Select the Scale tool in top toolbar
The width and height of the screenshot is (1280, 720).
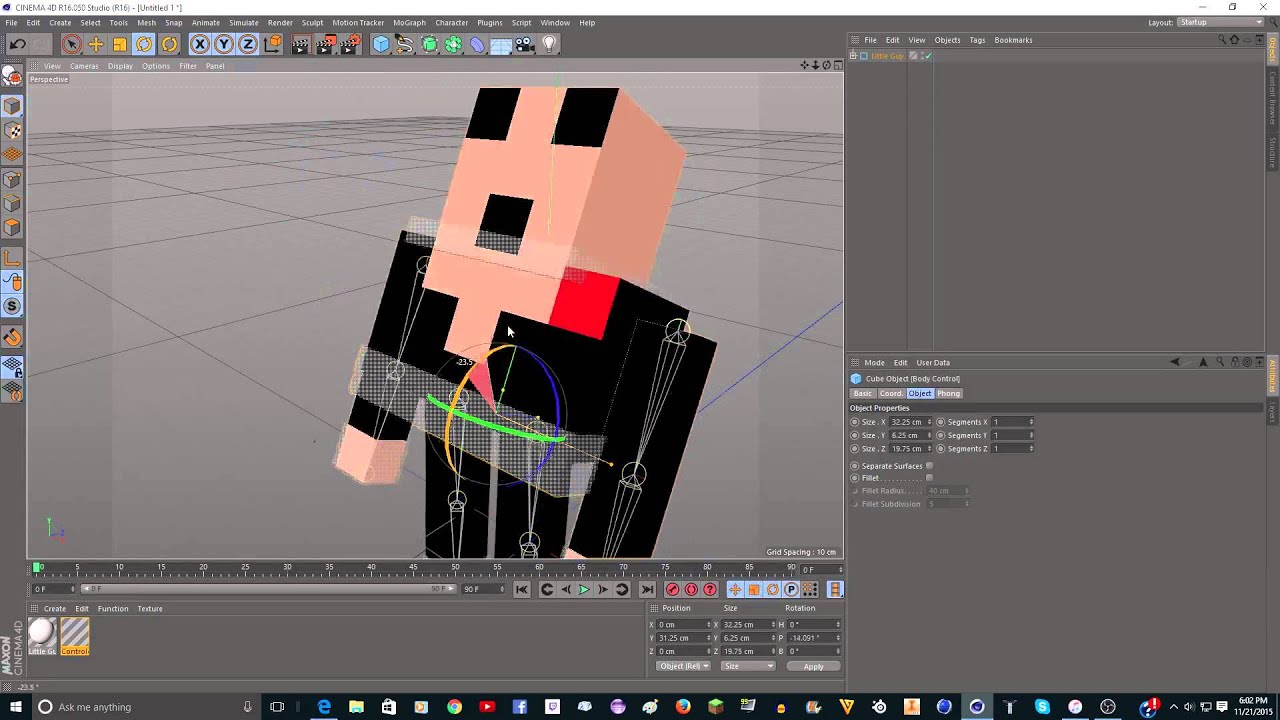pyautogui.click(x=120, y=44)
